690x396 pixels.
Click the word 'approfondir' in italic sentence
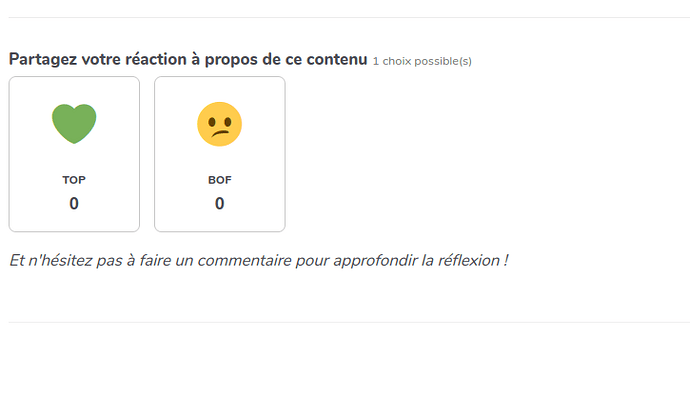375,260
